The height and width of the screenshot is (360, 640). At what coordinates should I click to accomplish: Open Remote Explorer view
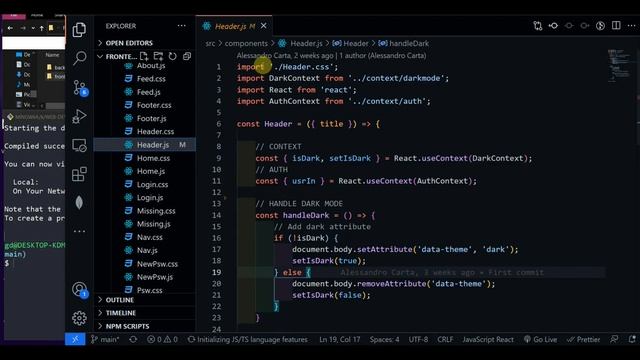pos(79,145)
